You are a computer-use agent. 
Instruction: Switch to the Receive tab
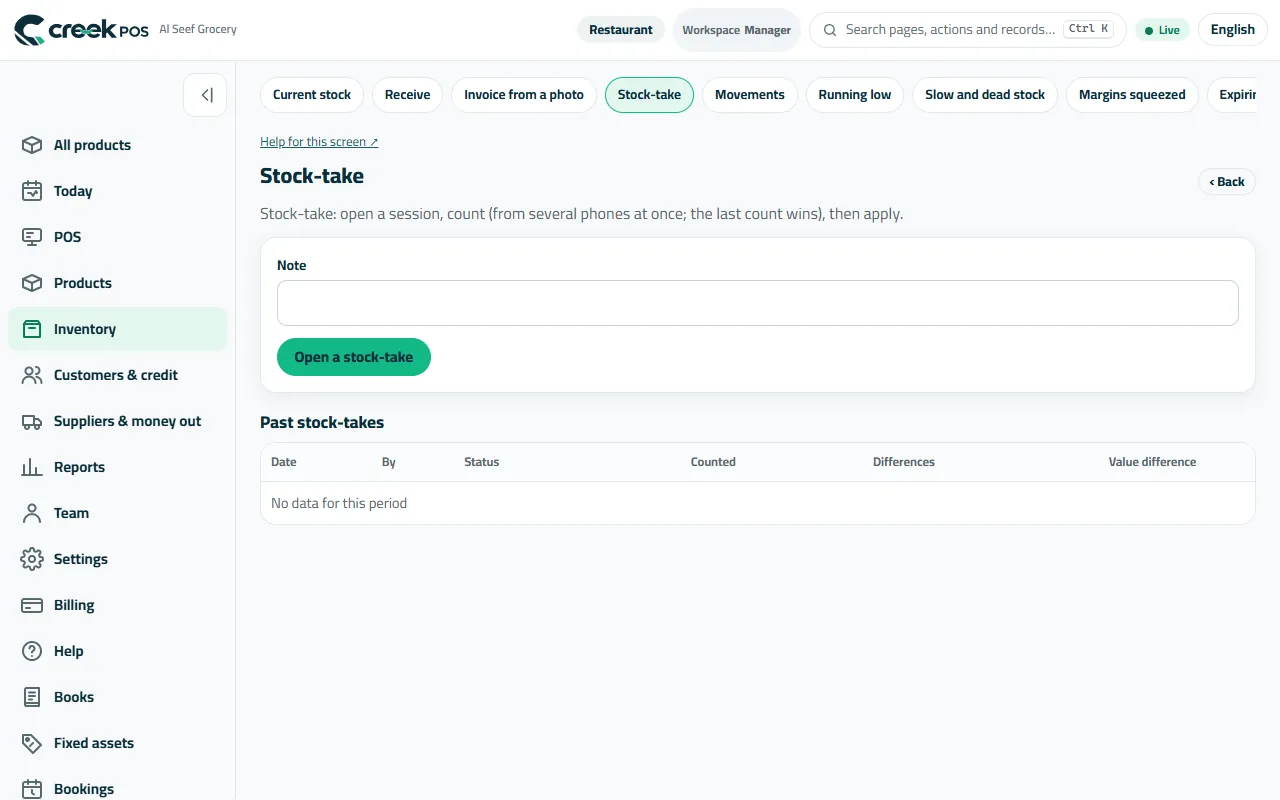point(407,95)
